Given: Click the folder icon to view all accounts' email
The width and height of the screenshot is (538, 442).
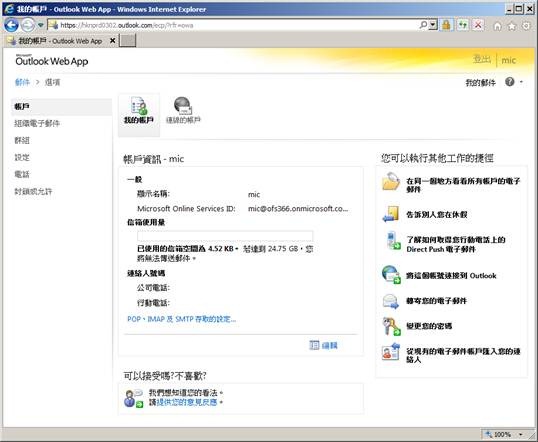Looking at the screenshot, I should click(x=391, y=182).
